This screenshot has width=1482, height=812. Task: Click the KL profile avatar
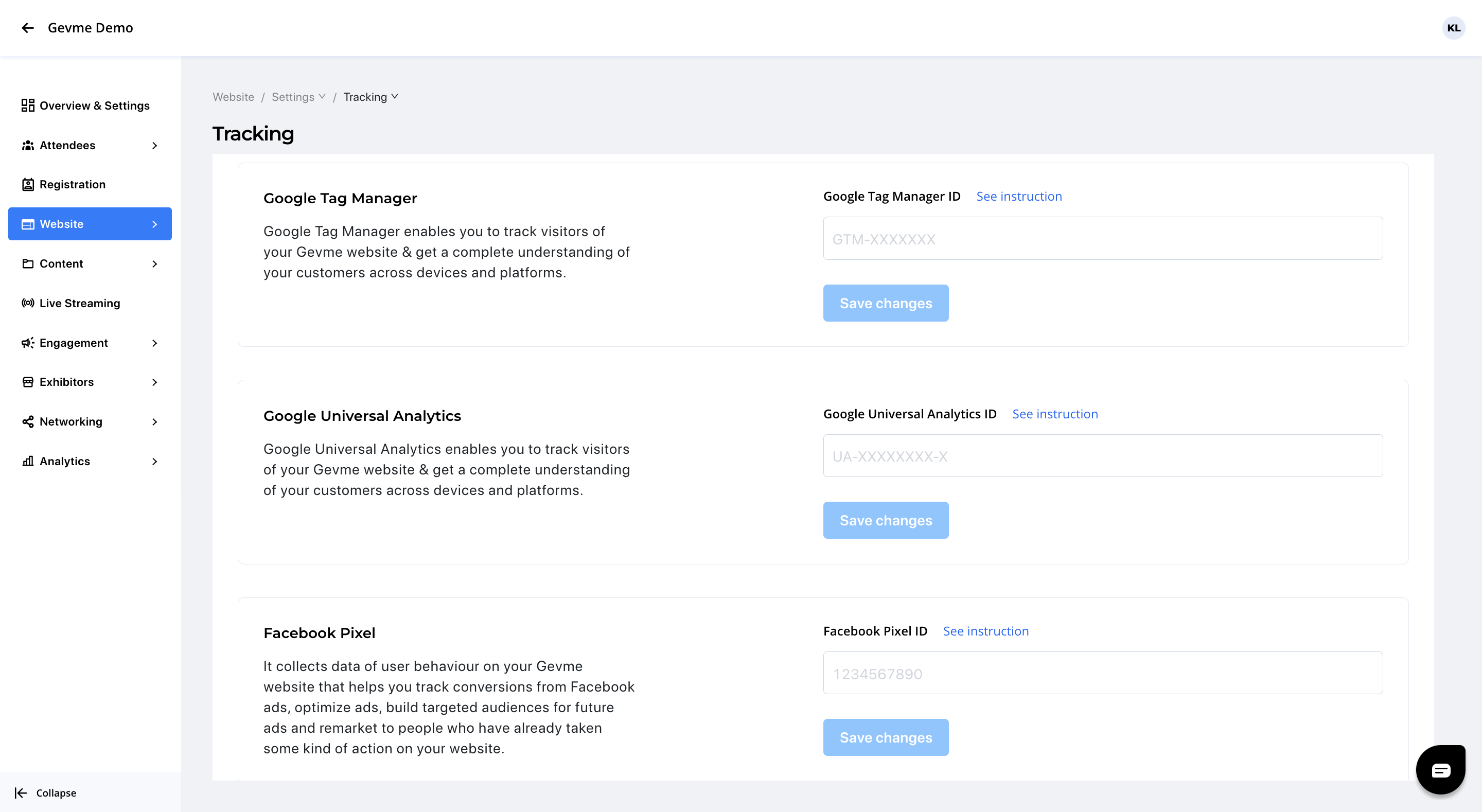pos(1454,28)
